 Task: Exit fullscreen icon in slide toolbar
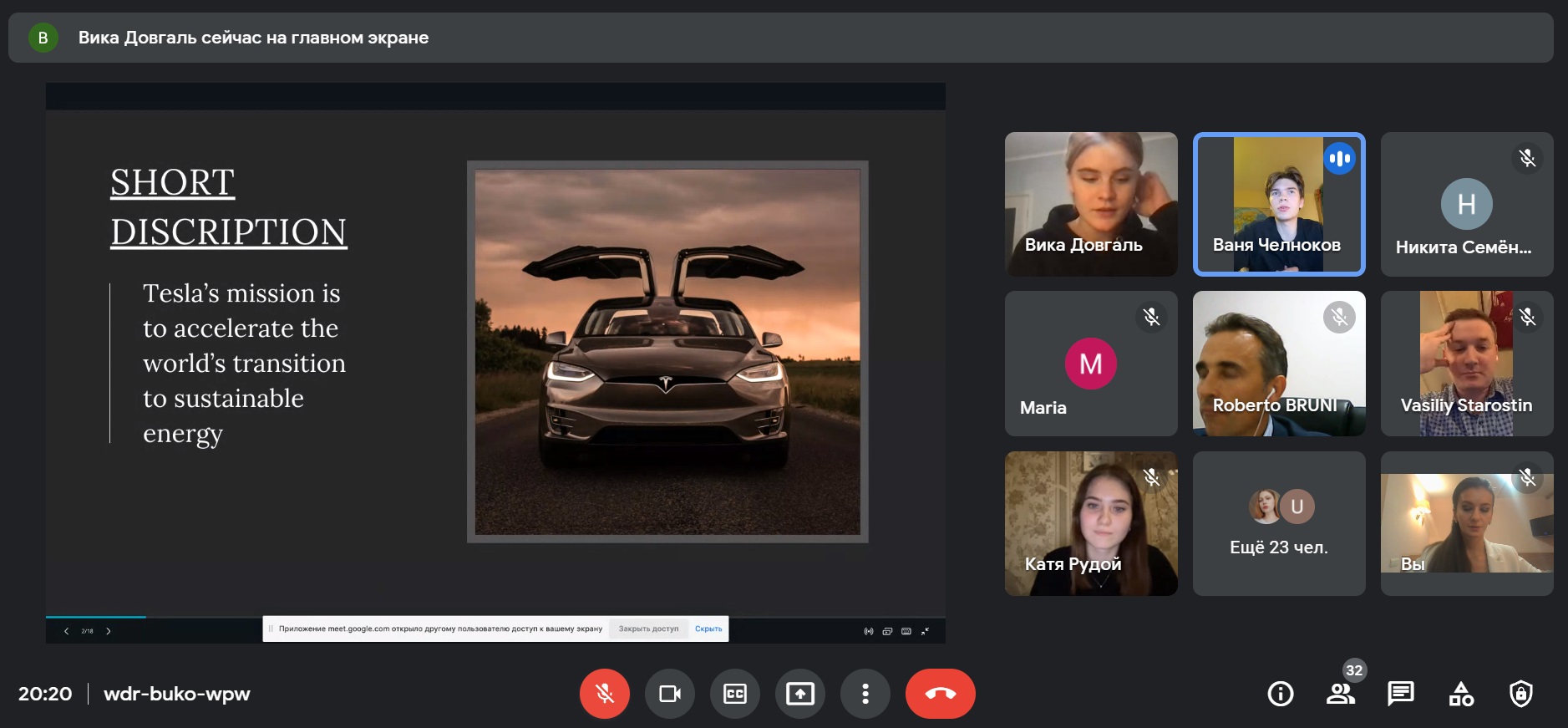pos(925,631)
